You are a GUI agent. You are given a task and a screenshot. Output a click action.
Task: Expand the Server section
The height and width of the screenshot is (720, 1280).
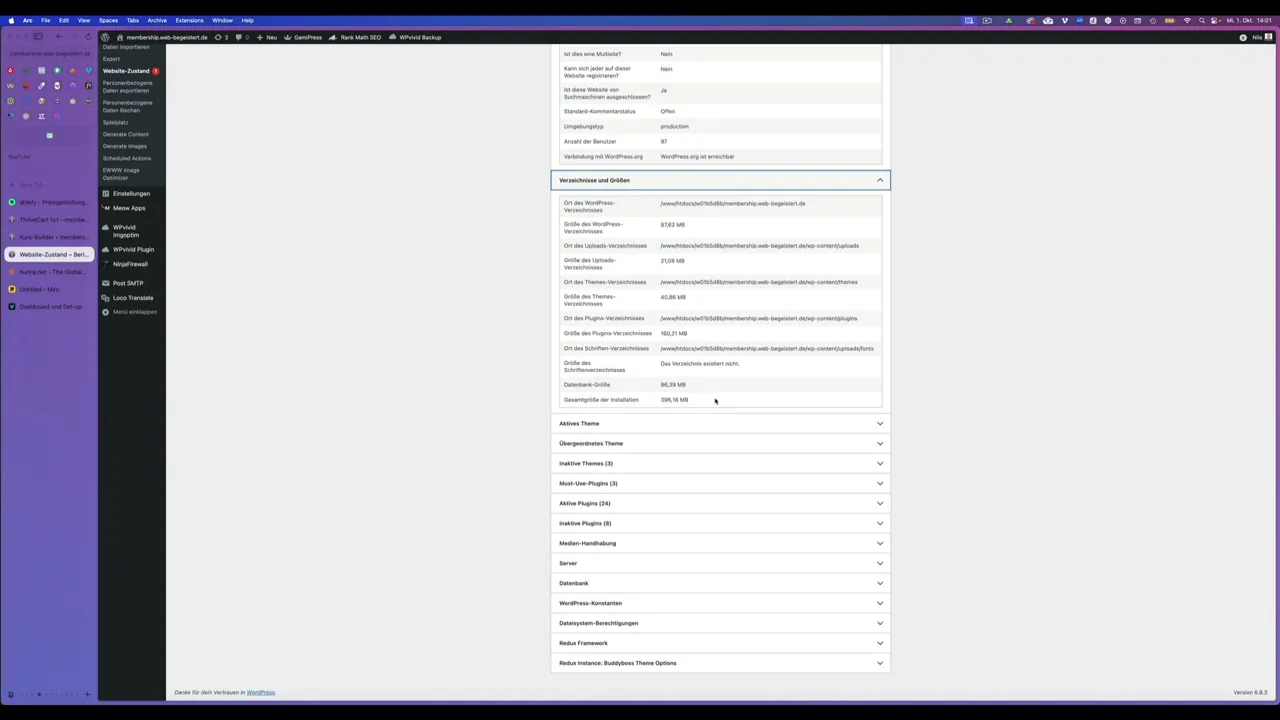point(720,563)
